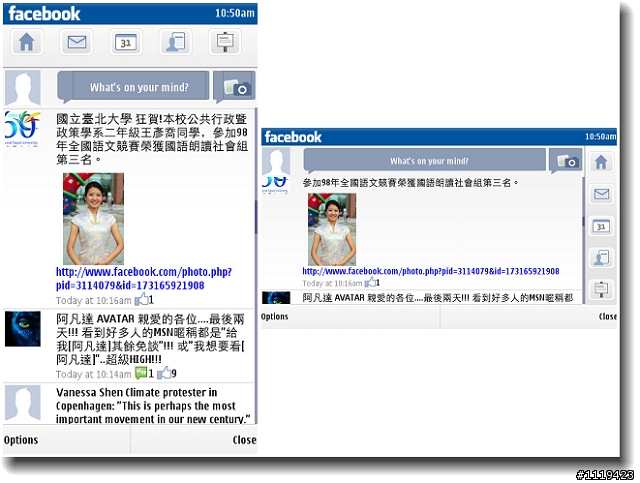Open Avatar post text in landscape view

pos(438,298)
